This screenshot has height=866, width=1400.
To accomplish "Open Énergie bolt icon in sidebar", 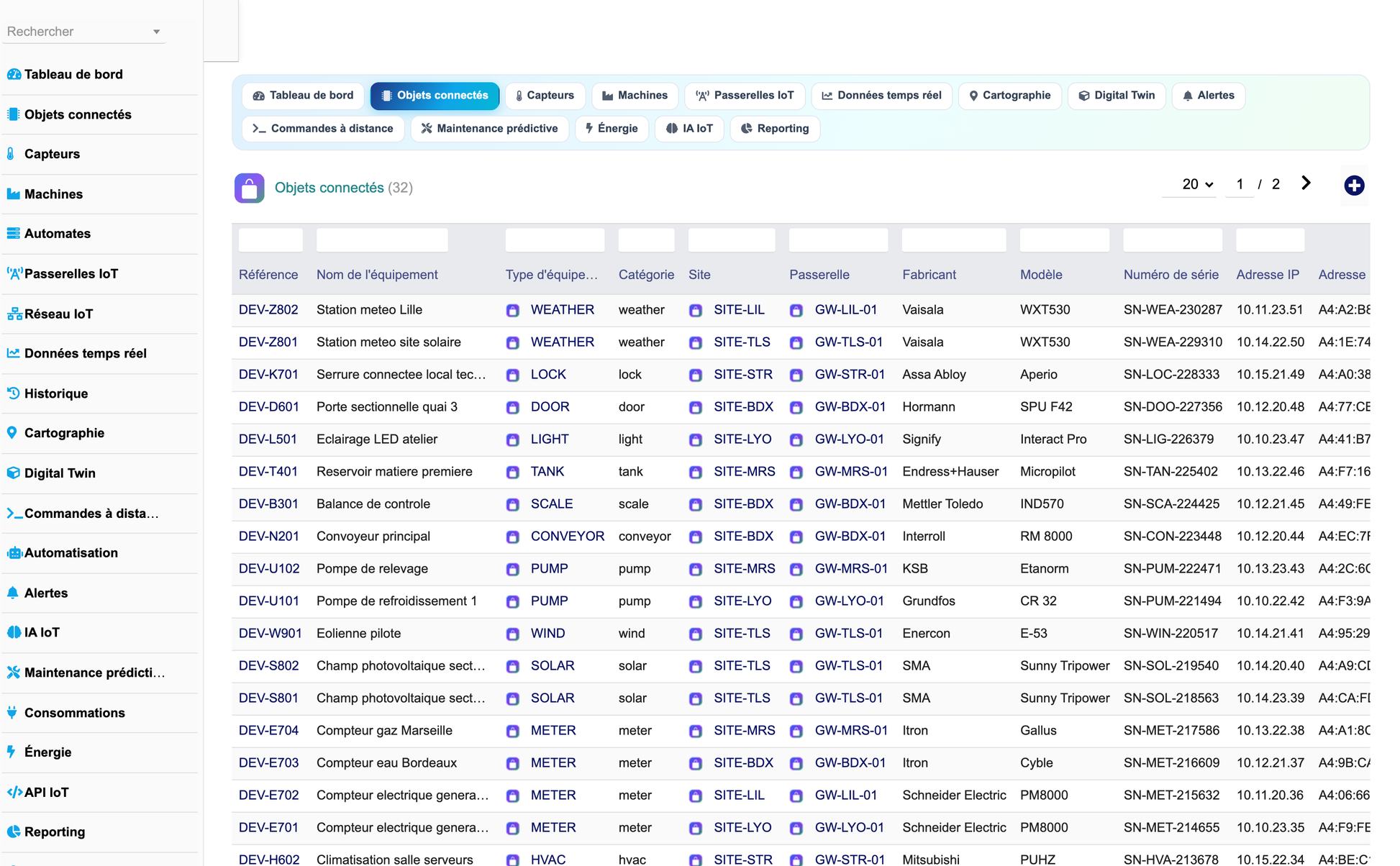I will click(x=11, y=752).
